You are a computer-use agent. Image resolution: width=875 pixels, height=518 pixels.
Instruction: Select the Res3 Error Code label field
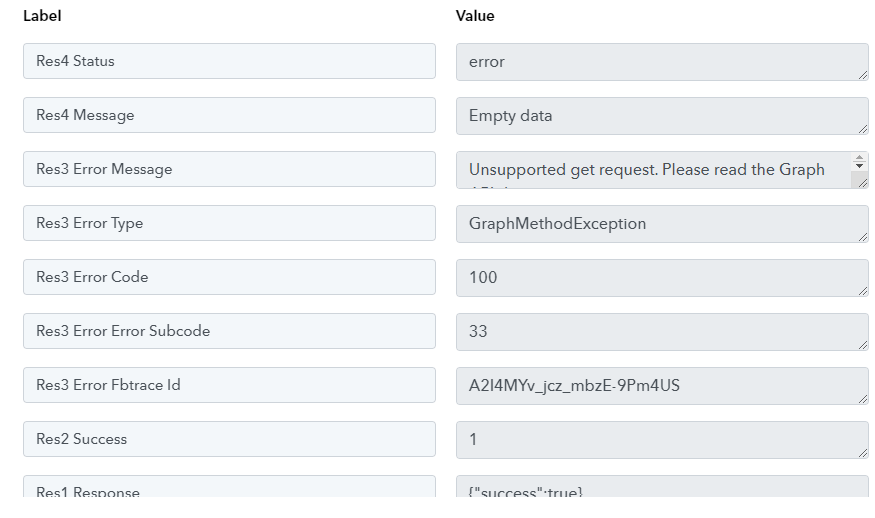(x=229, y=277)
